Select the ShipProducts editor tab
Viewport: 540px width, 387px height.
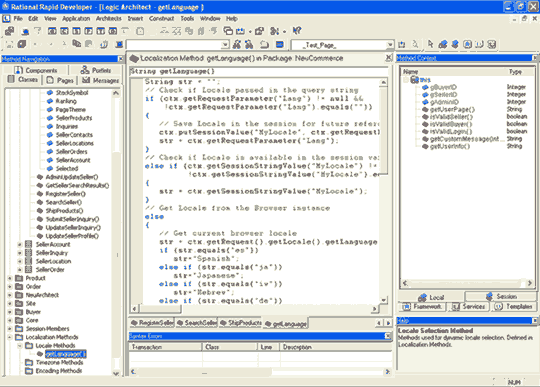241,323
